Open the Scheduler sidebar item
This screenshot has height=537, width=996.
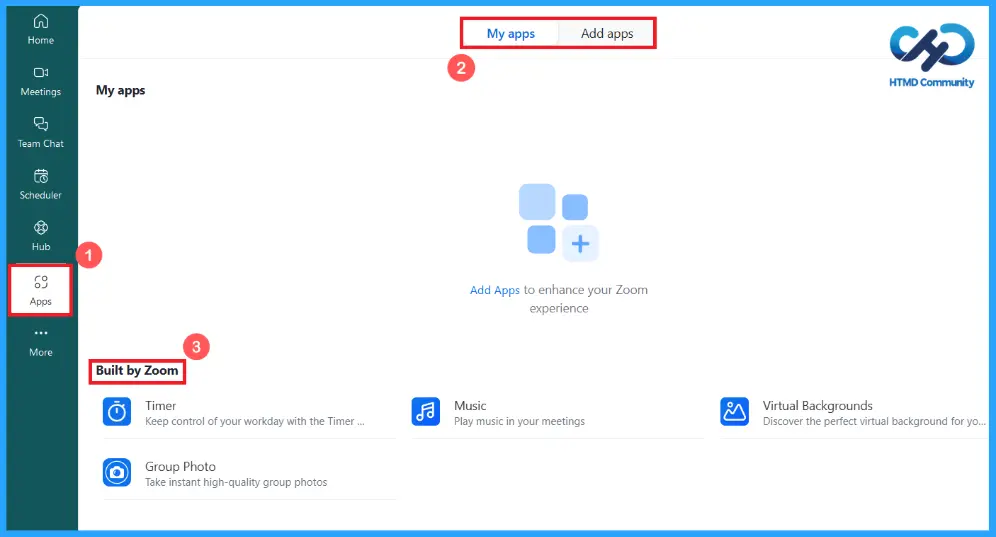point(41,184)
